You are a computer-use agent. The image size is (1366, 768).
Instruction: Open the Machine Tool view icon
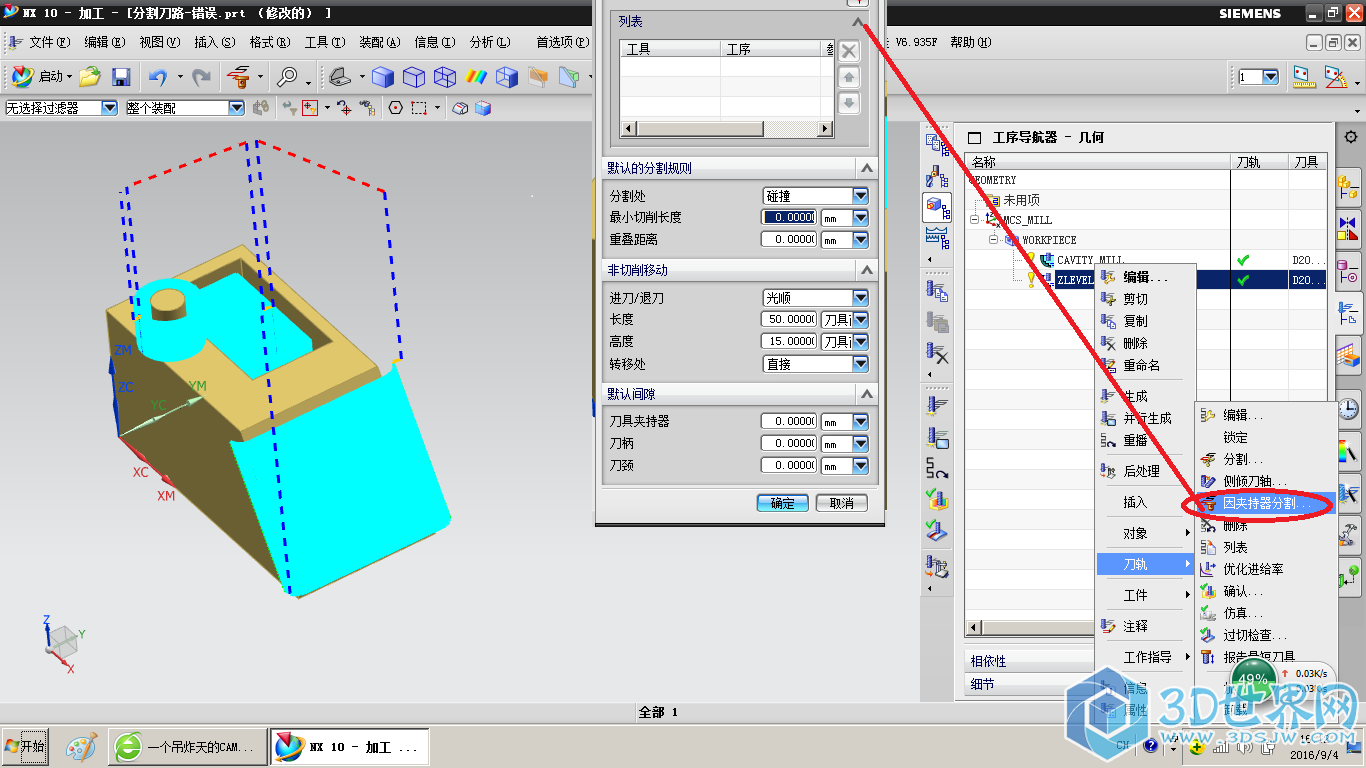pos(938,176)
